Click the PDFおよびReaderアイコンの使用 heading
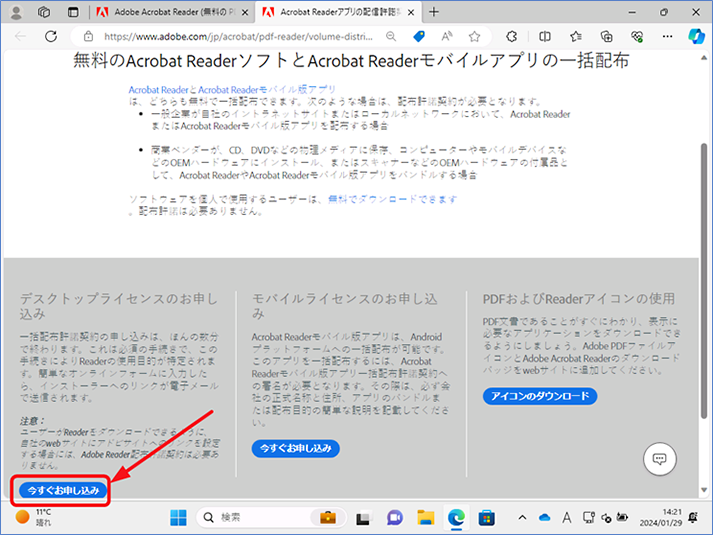This screenshot has width=713, height=535. click(x=579, y=299)
